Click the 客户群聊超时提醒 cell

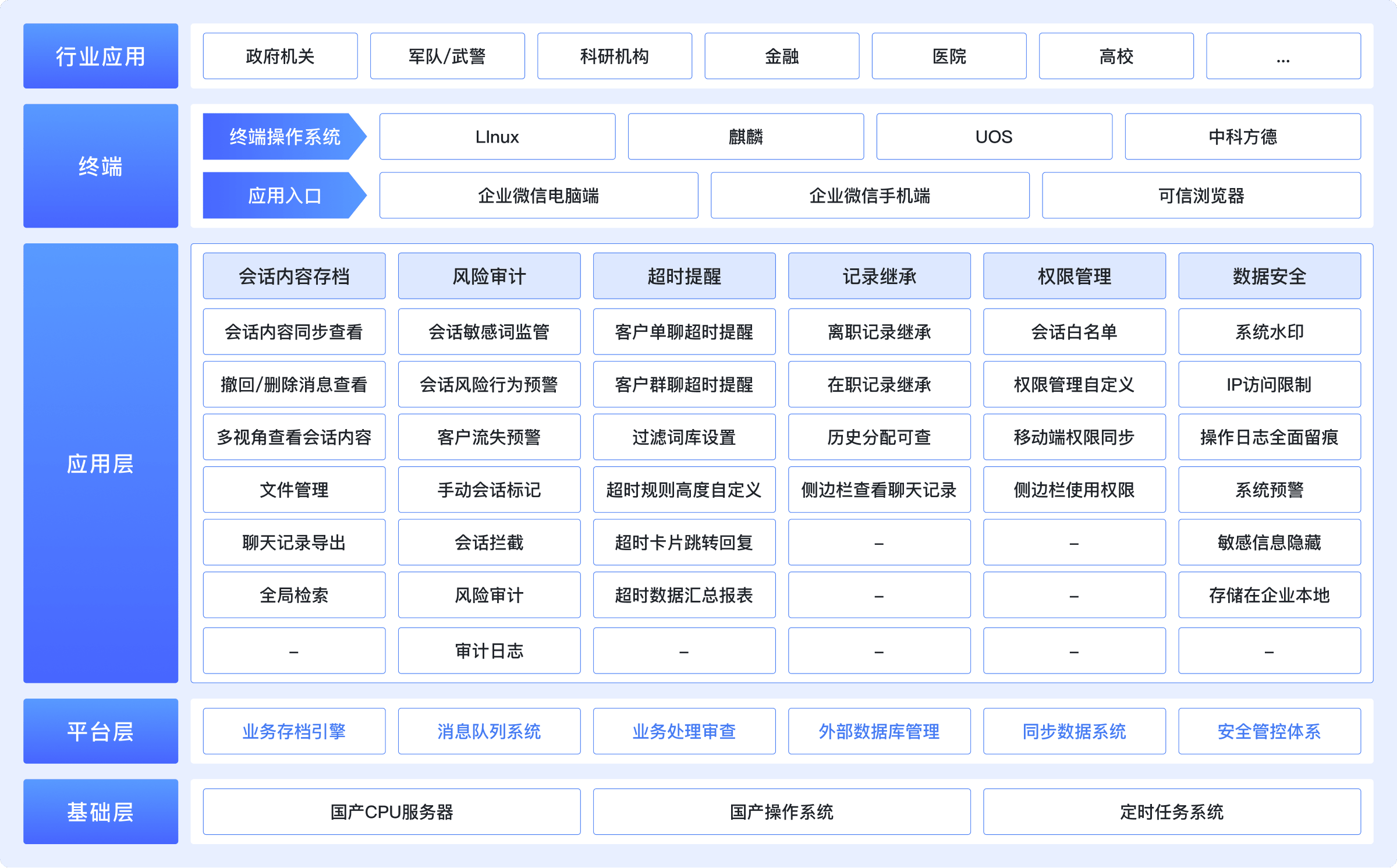coord(684,385)
